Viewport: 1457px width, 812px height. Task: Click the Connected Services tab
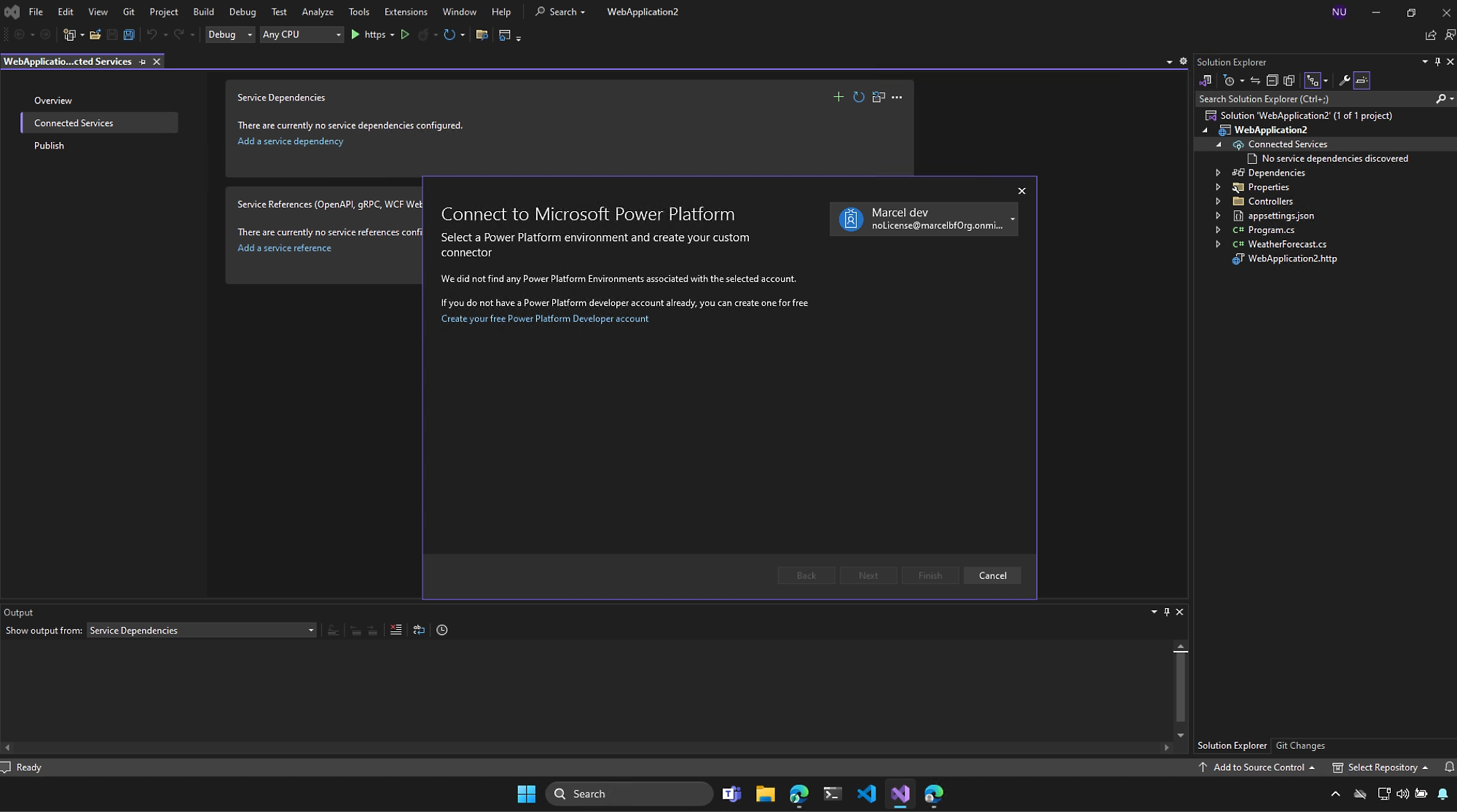[x=73, y=122]
